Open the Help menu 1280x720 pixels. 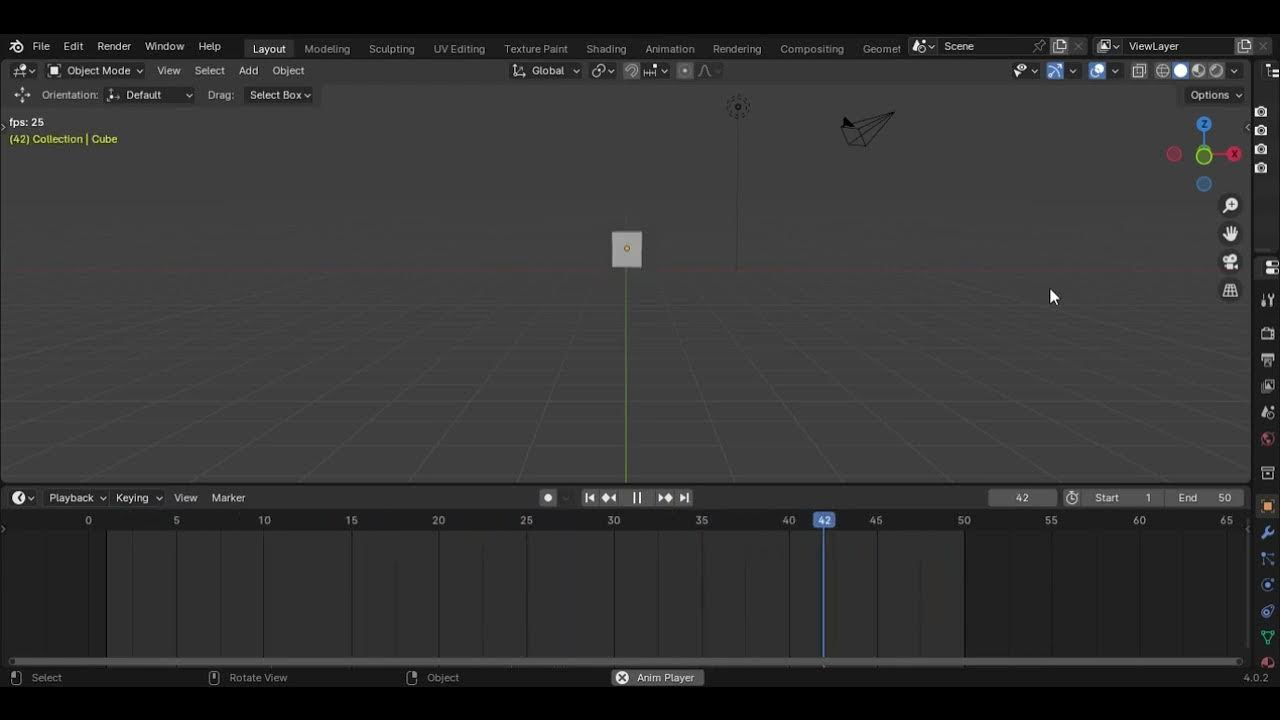point(209,47)
